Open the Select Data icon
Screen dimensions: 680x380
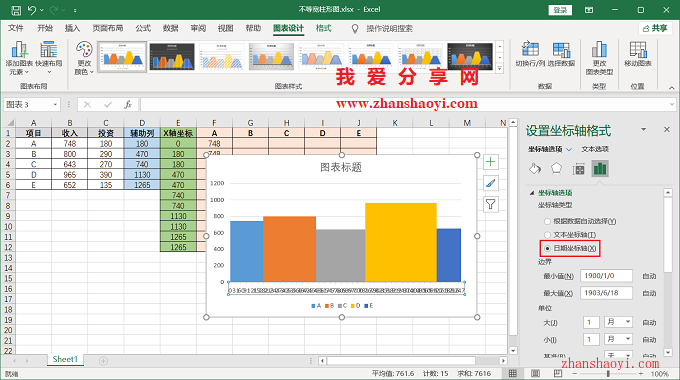pyautogui.click(x=561, y=49)
